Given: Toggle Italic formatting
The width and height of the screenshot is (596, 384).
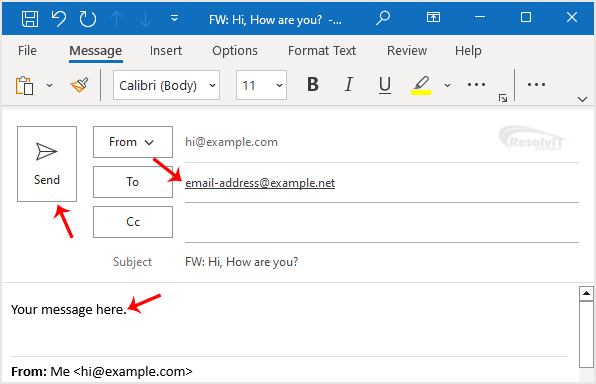Looking at the screenshot, I should [349, 84].
